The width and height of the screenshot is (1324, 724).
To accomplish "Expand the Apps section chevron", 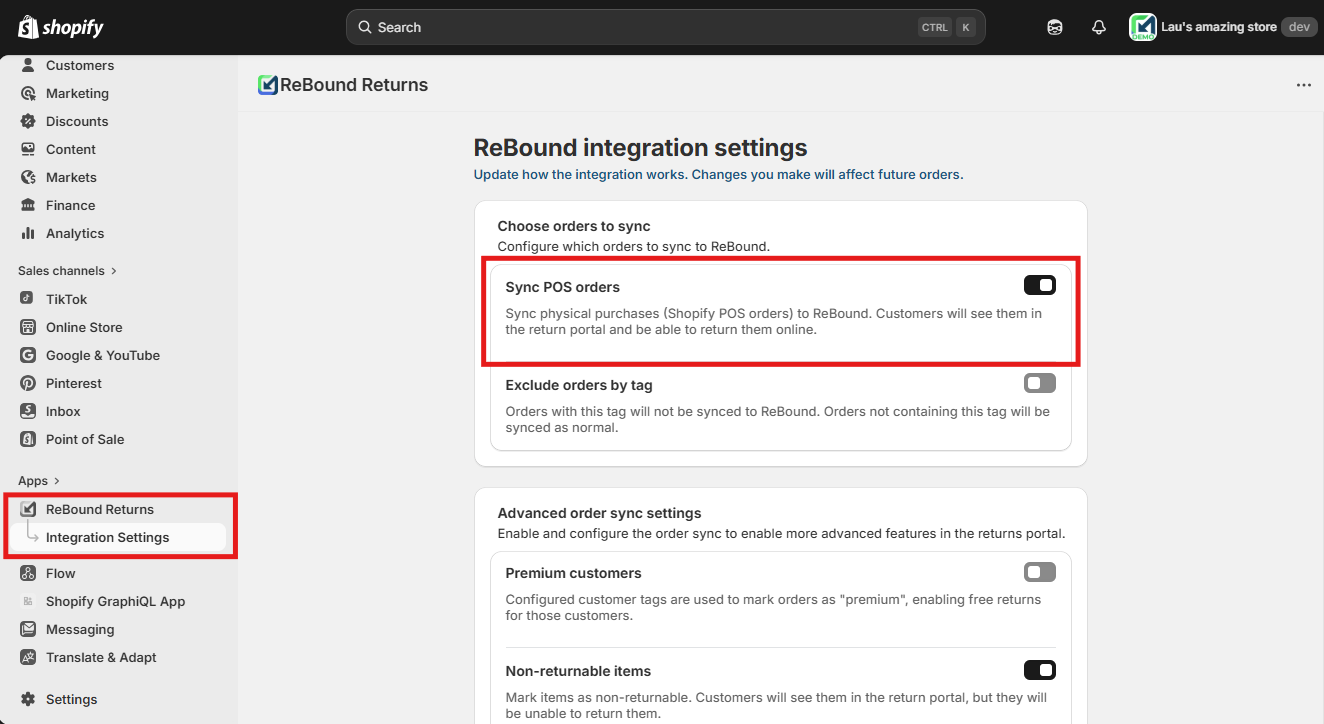I will 57,481.
